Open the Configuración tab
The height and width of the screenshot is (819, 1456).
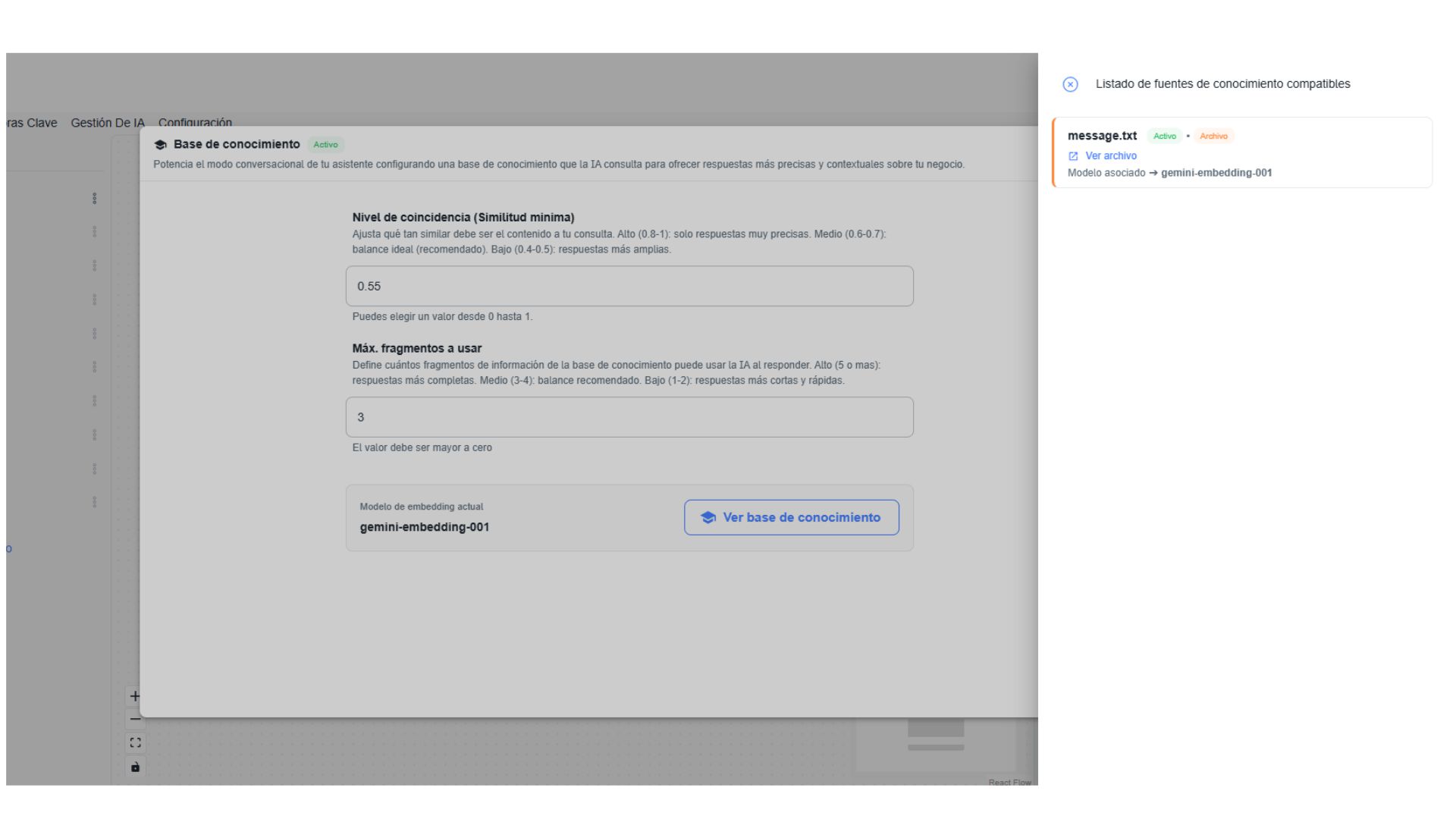[x=195, y=123]
